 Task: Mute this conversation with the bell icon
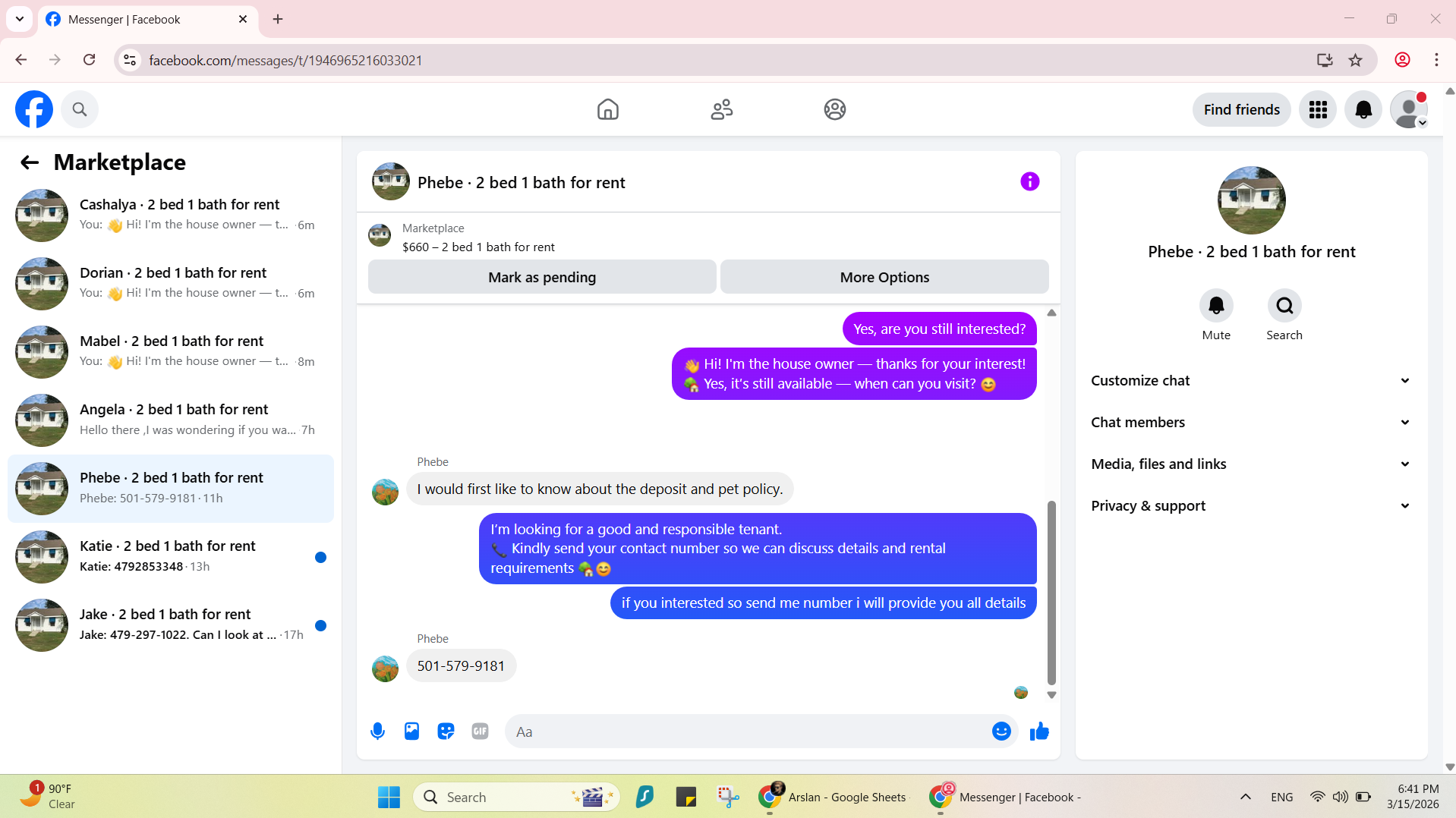1216,305
